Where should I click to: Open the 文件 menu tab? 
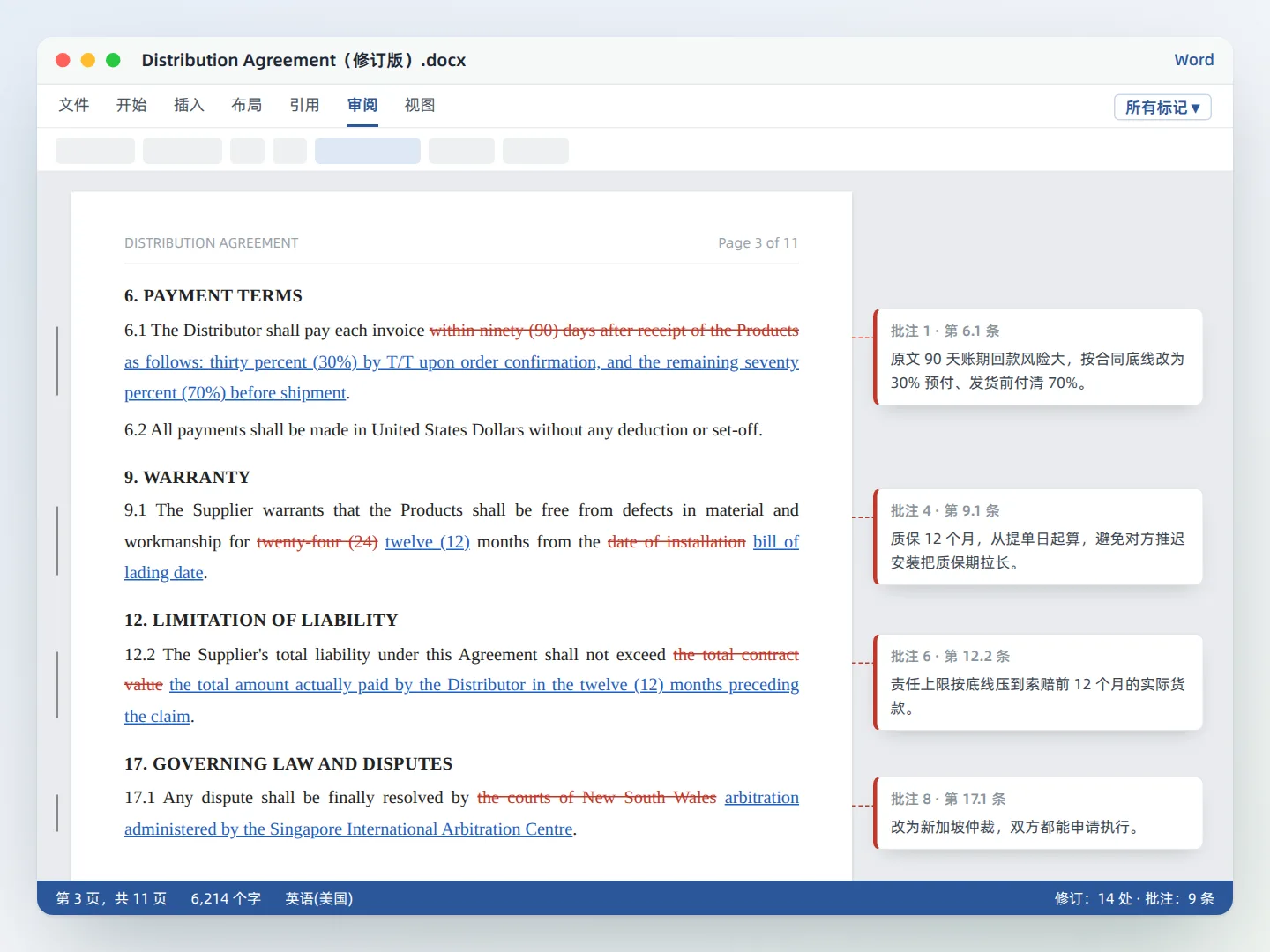[x=74, y=105]
